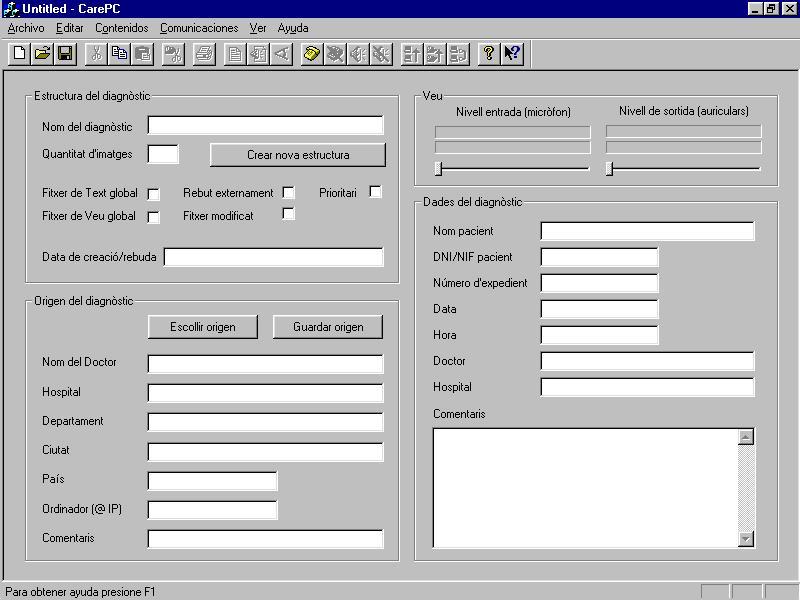Click the Nivell entrada microphone slider handle
800x600 pixels.
438,168
